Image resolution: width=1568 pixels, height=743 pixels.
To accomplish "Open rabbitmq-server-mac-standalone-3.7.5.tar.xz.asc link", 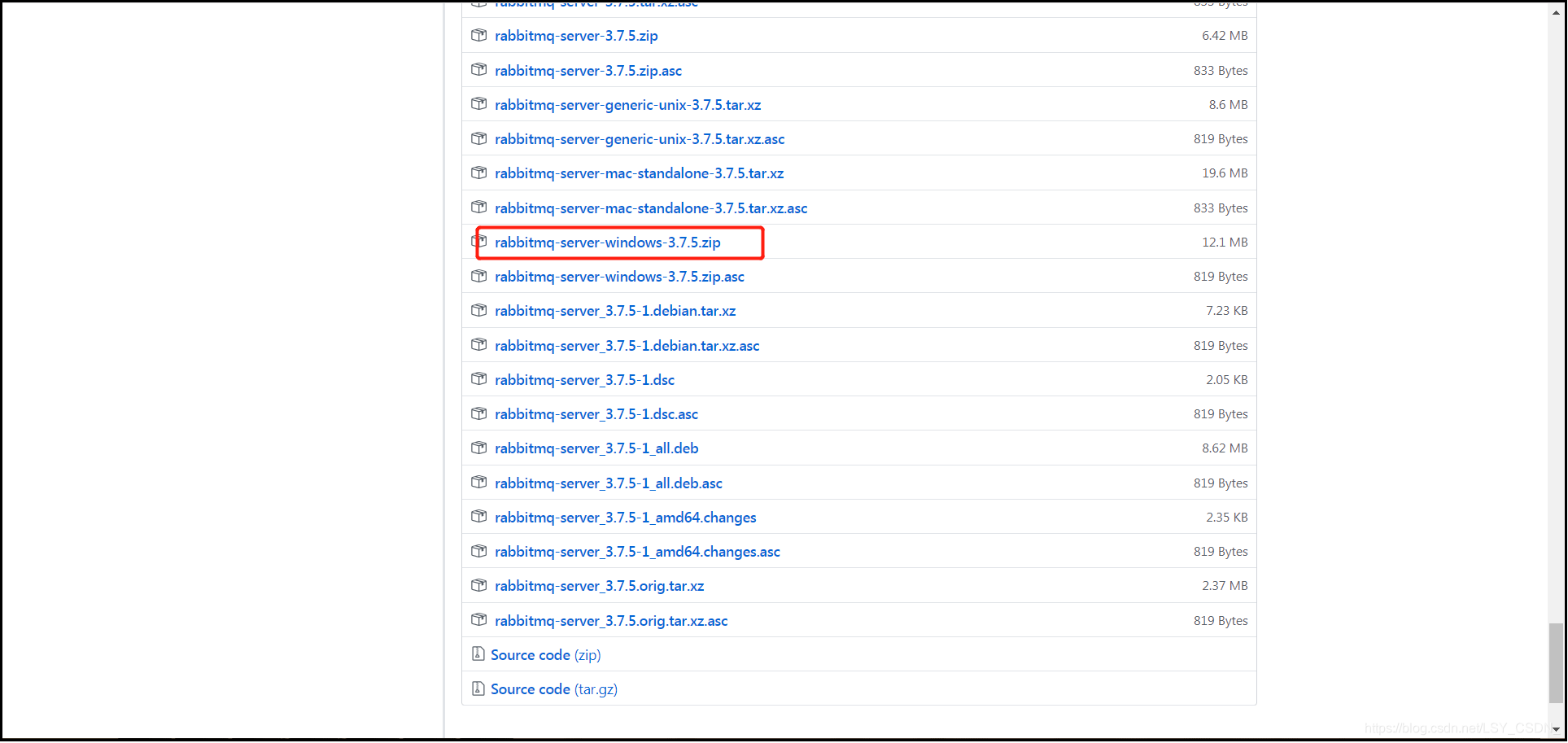I will pos(651,208).
